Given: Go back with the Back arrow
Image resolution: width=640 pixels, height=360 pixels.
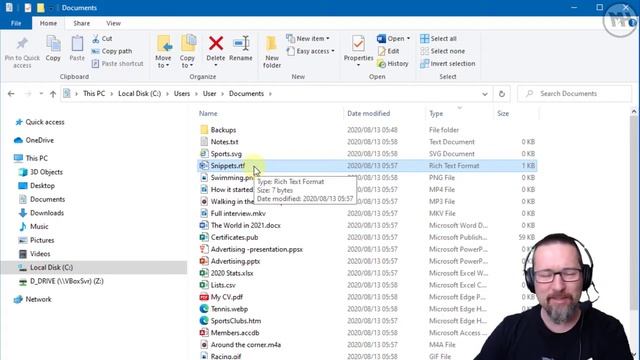Looking at the screenshot, I should (11, 94).
